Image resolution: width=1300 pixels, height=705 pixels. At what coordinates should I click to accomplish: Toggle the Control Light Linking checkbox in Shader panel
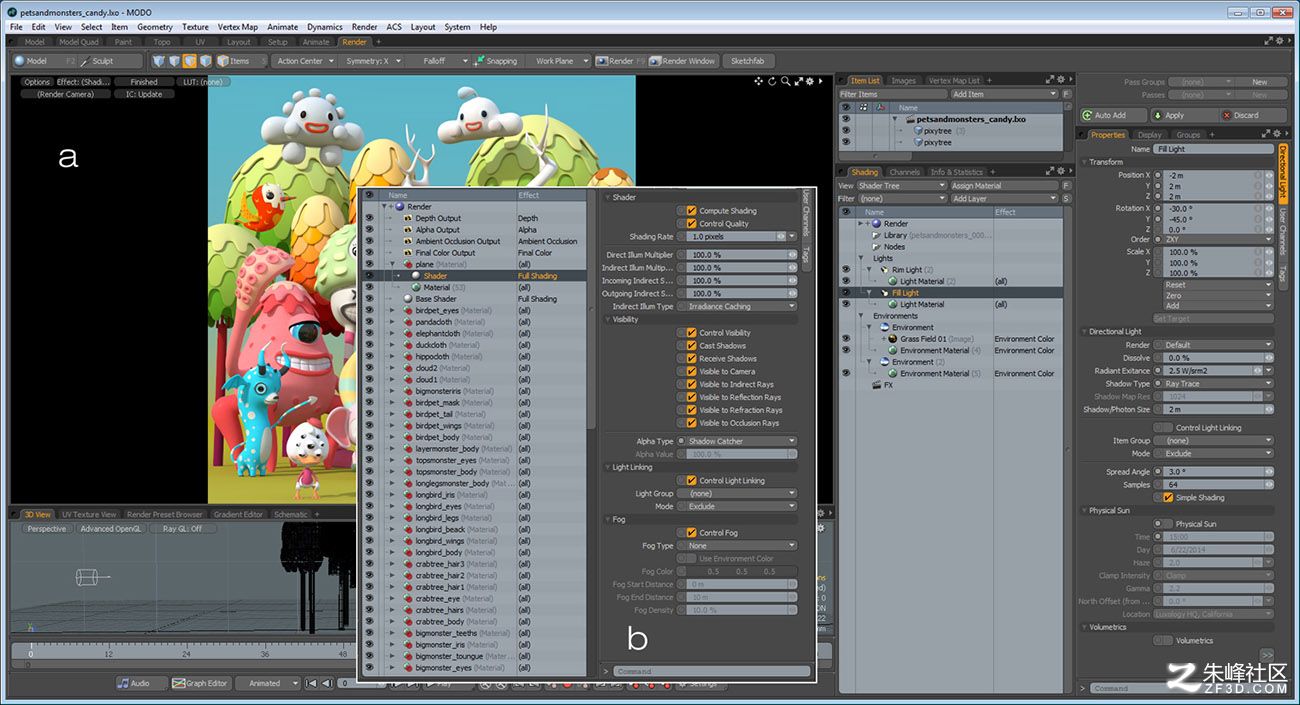(x=690, y=480)
